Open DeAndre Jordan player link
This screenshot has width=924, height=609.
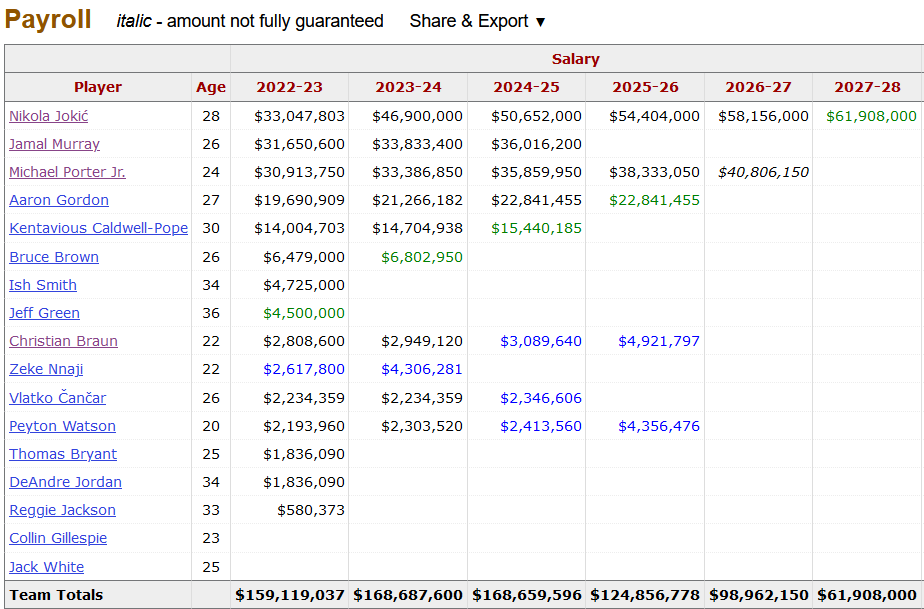(x=65, y=482)
